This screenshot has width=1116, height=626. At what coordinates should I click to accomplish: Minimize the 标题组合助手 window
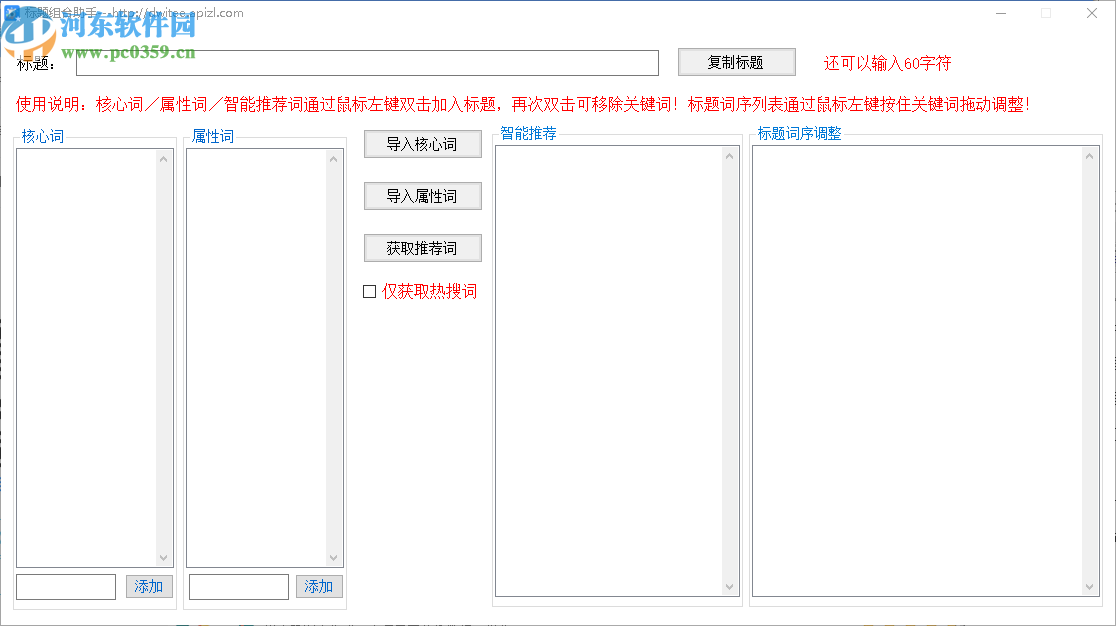click(x=1000, y=13)
